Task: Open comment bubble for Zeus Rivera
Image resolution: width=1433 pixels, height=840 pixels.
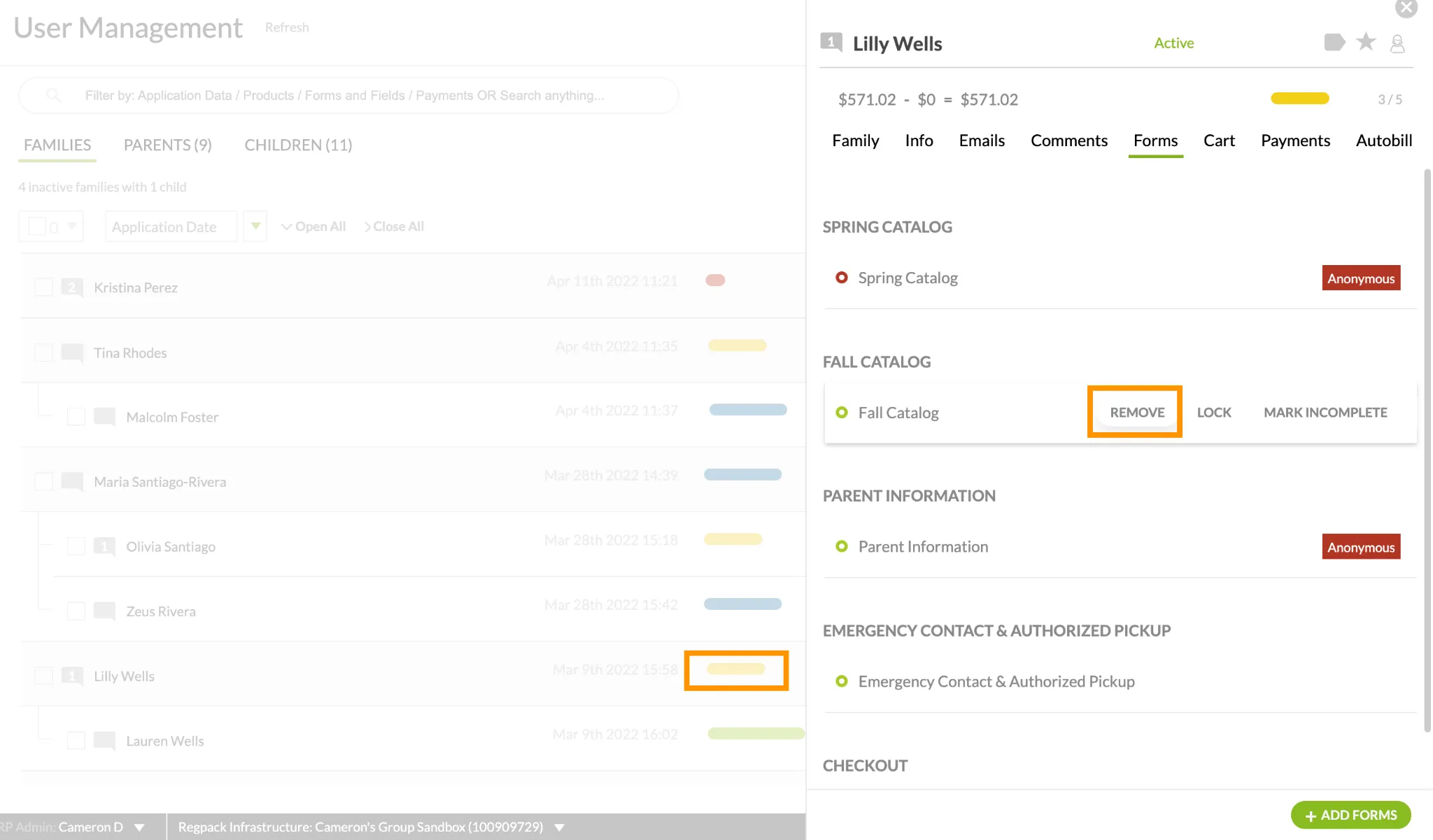Action: (x=104, y=611)
